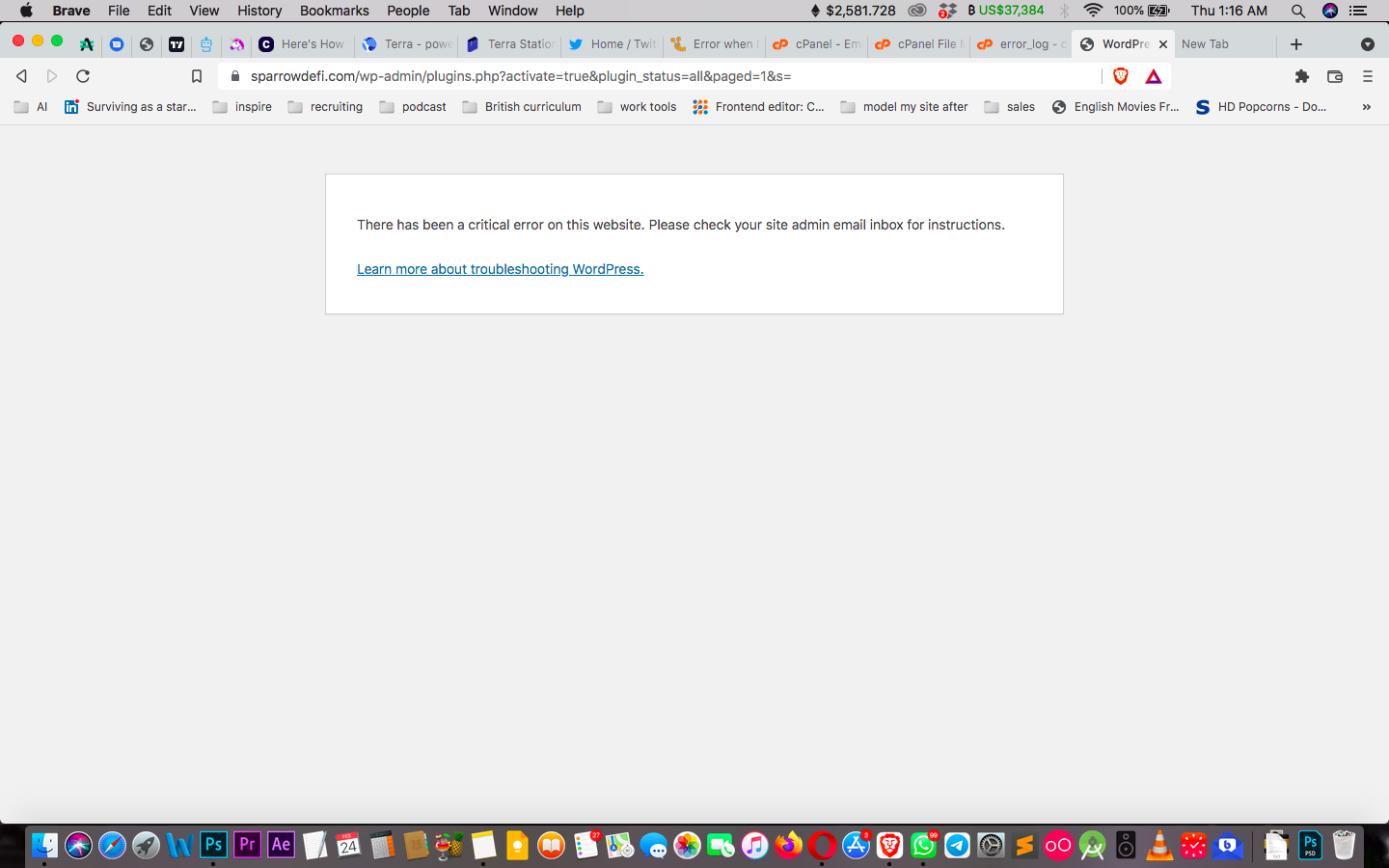Click the reload page icon
1389x868 pixels.
point(83,76)
